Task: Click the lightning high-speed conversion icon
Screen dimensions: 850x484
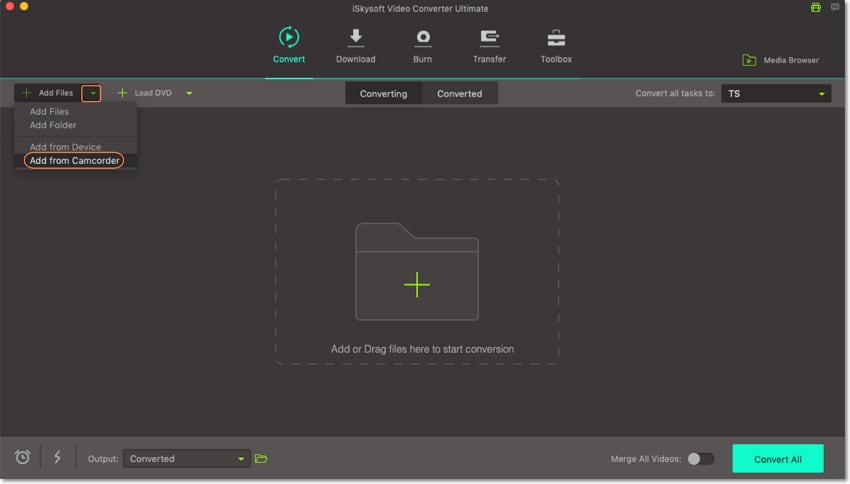Action: tap(57, 457)
